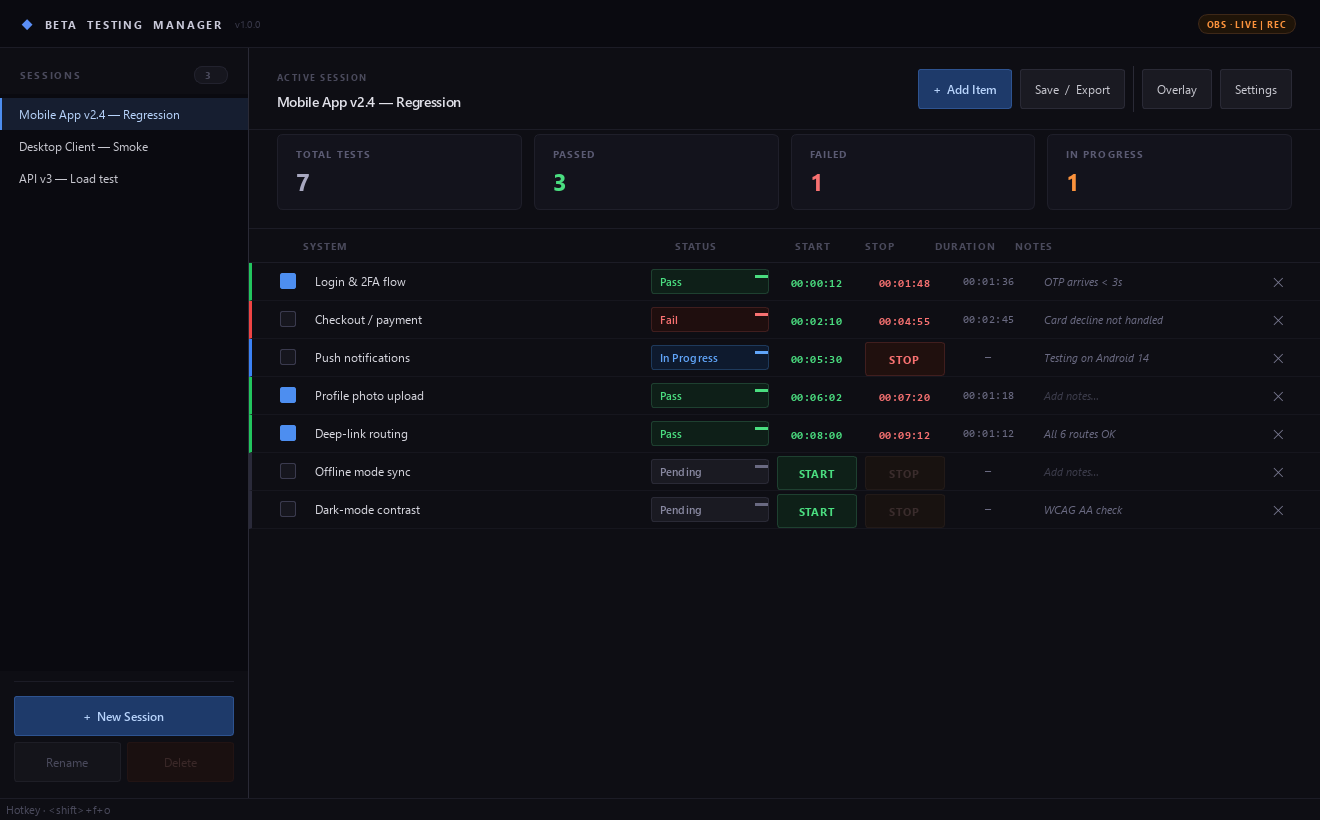Open the Overlay view
The height and width of the screenshot is (820, 1320).
tap(1177, 89)
